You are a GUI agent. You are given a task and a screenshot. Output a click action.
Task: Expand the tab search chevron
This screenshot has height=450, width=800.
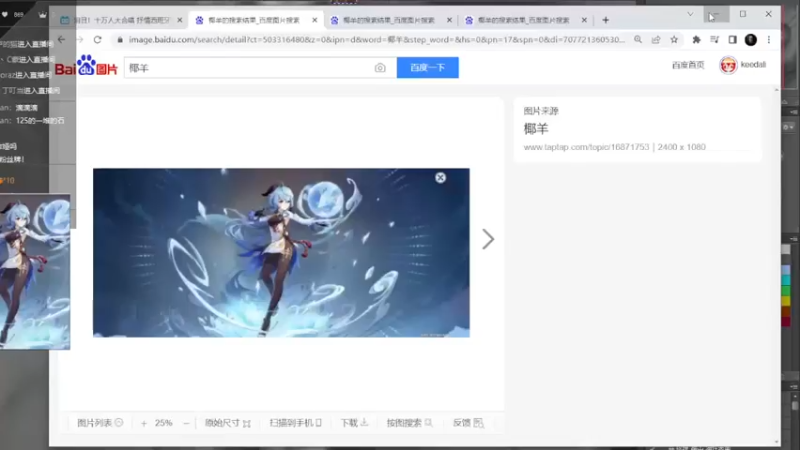point(690,14)
